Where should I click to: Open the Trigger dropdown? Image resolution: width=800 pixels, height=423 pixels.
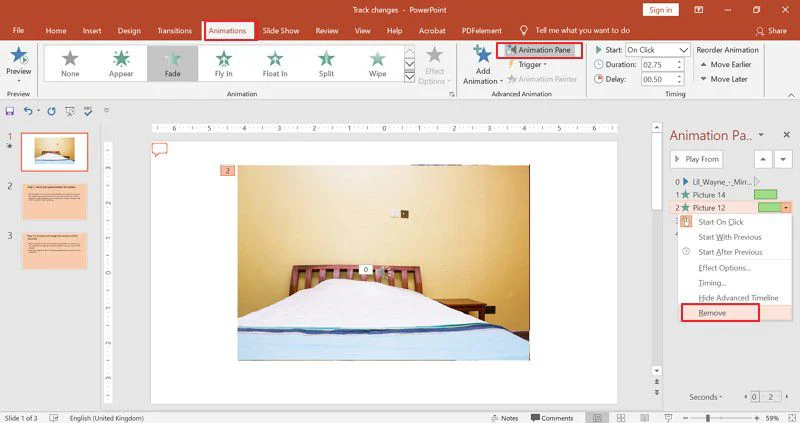click(533, 65)
